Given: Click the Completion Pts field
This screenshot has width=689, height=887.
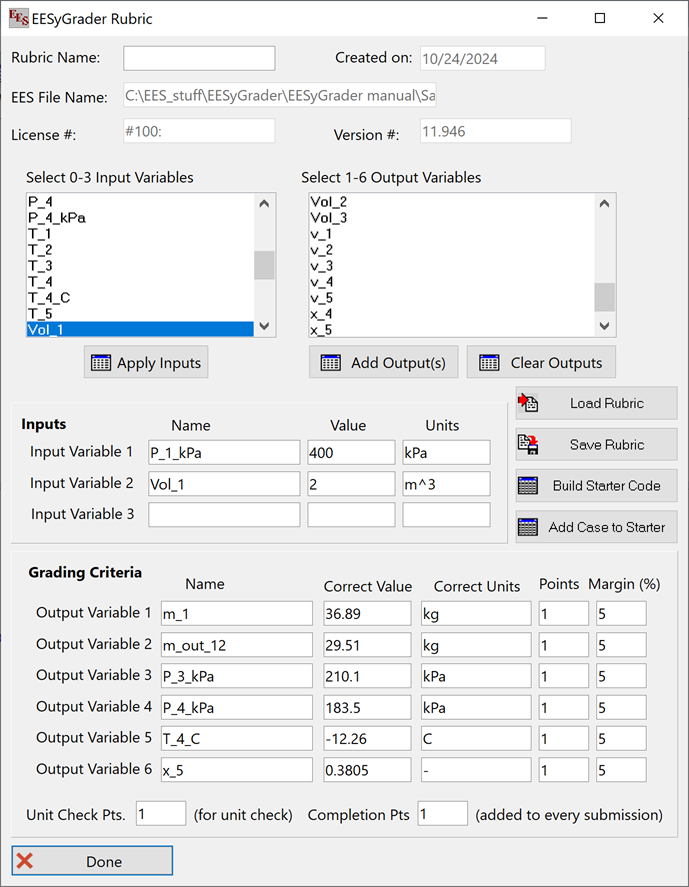Looking at the screenshot, I should point(442,814).
